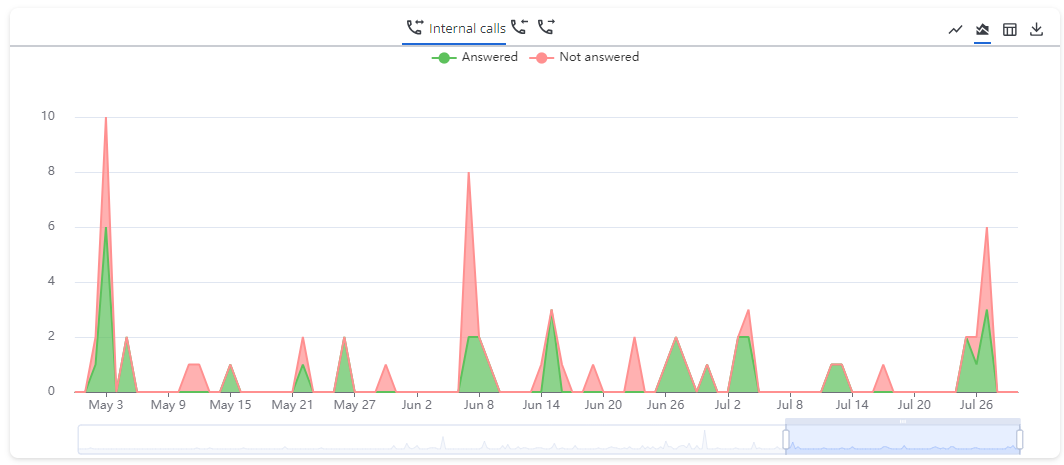This screenshot has height=465, width=1064.
Task: Select the Internal calls tab label
Action: pos(467,28)
